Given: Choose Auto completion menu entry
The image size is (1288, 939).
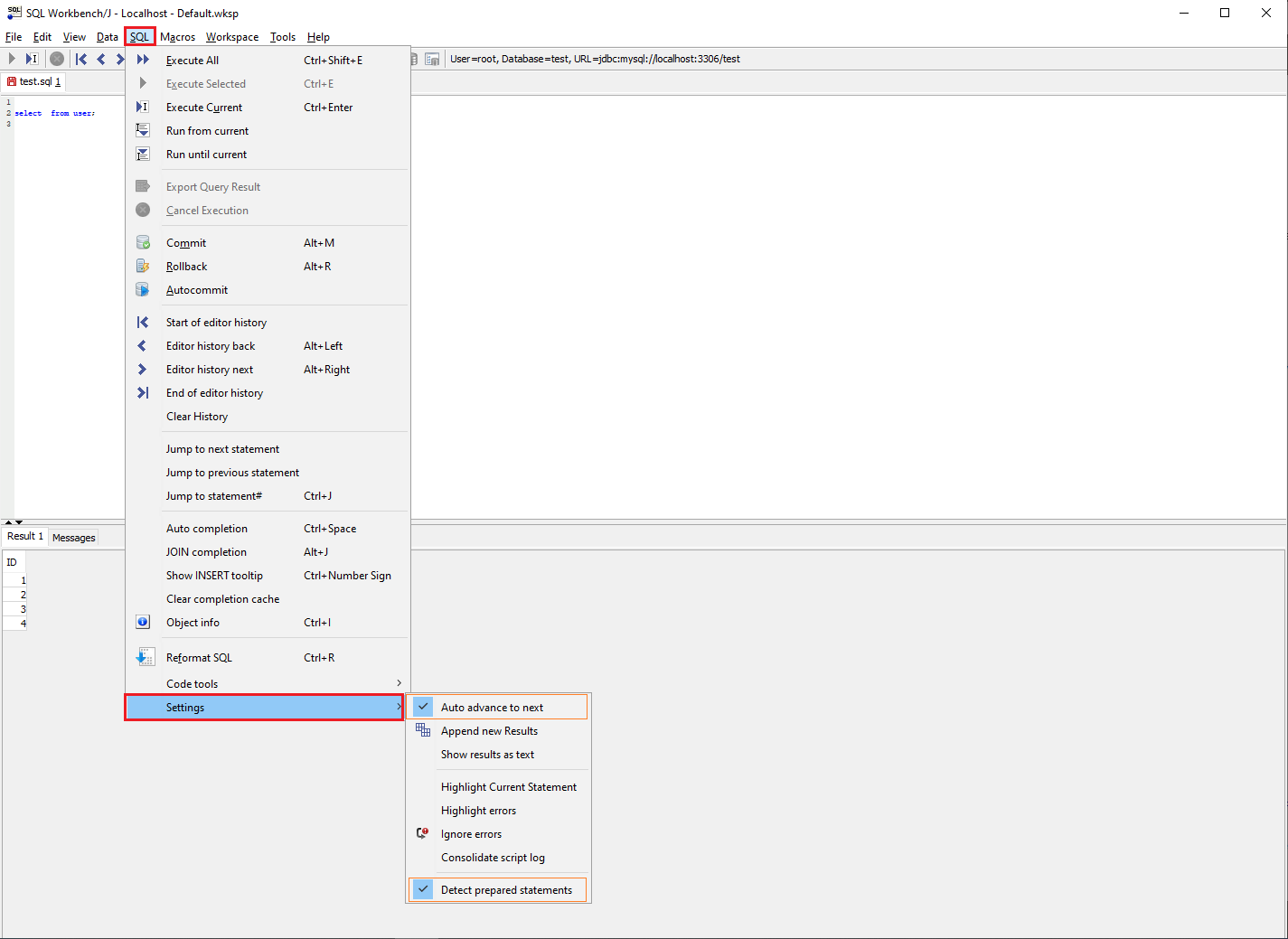Looking at the screenshot, I should click(x=268, y=528).
